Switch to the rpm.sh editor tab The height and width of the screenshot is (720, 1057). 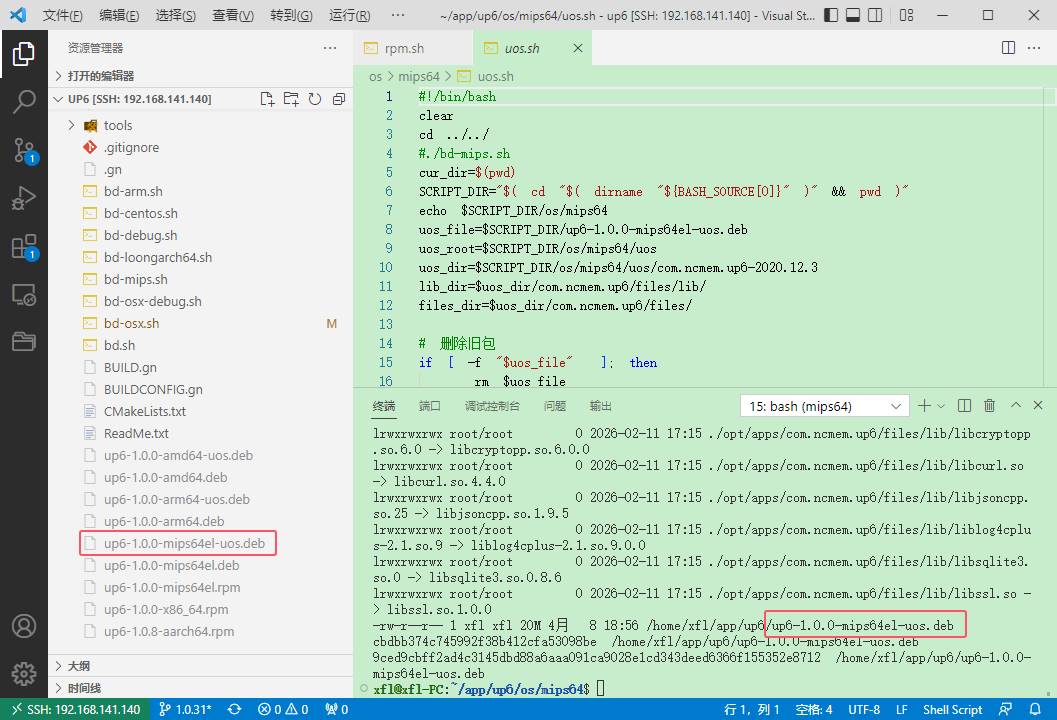pyautogui.click(x=404, y=48)
